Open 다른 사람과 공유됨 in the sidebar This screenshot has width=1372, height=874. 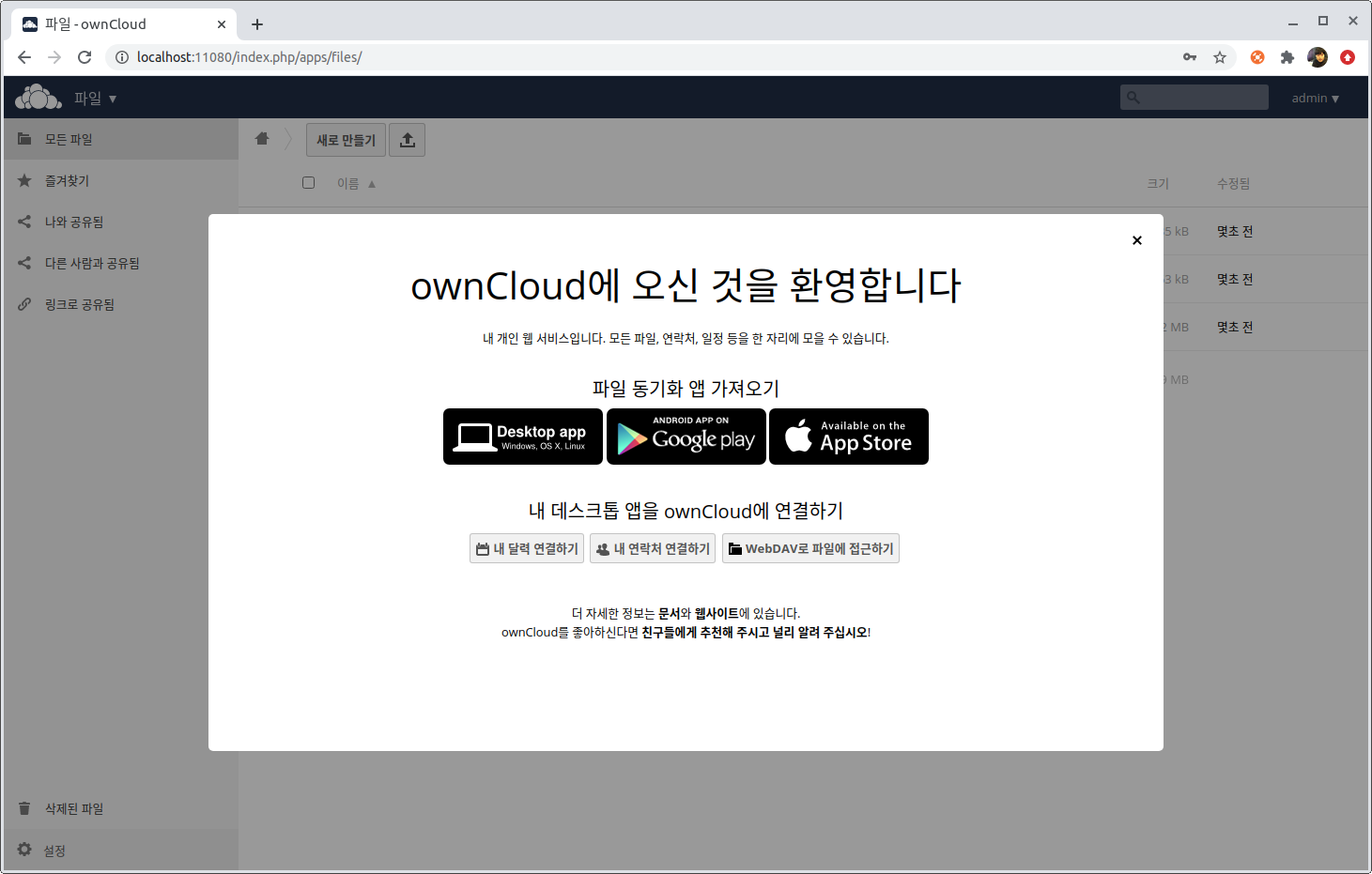(121, 263)
